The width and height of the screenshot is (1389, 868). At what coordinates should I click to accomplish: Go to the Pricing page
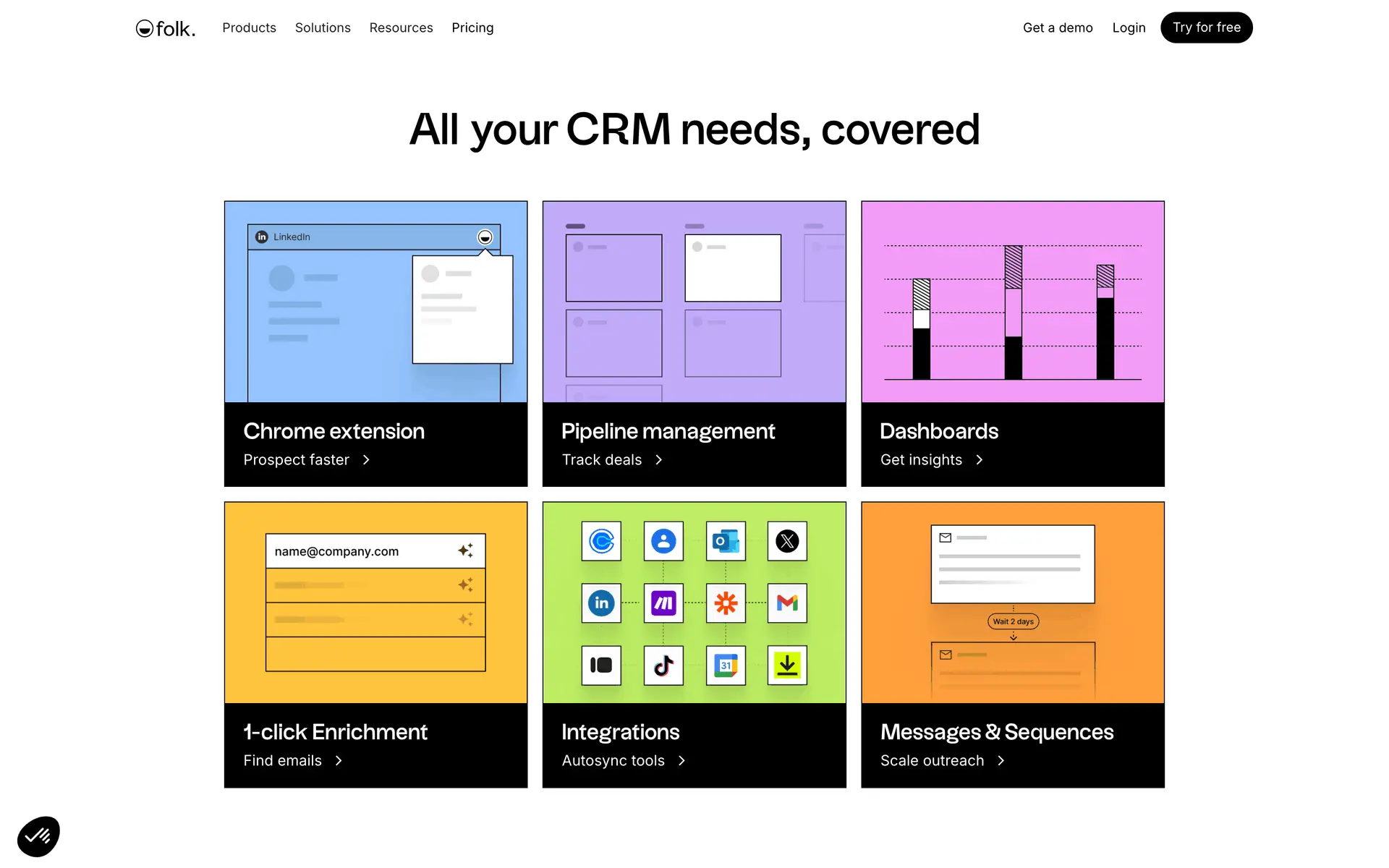point(472,27)
